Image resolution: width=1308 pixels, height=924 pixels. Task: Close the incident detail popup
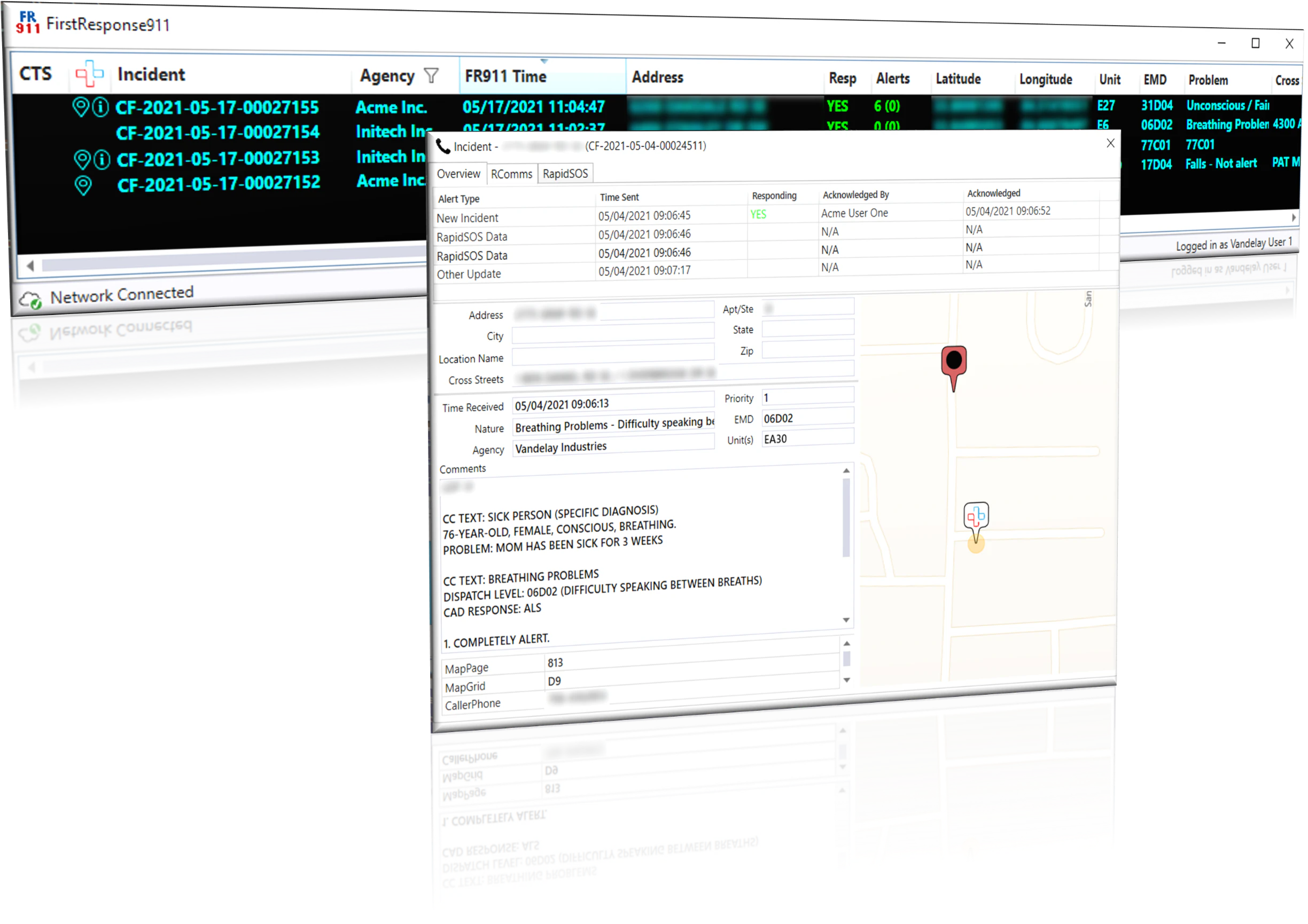click(x=1110, y=144)
